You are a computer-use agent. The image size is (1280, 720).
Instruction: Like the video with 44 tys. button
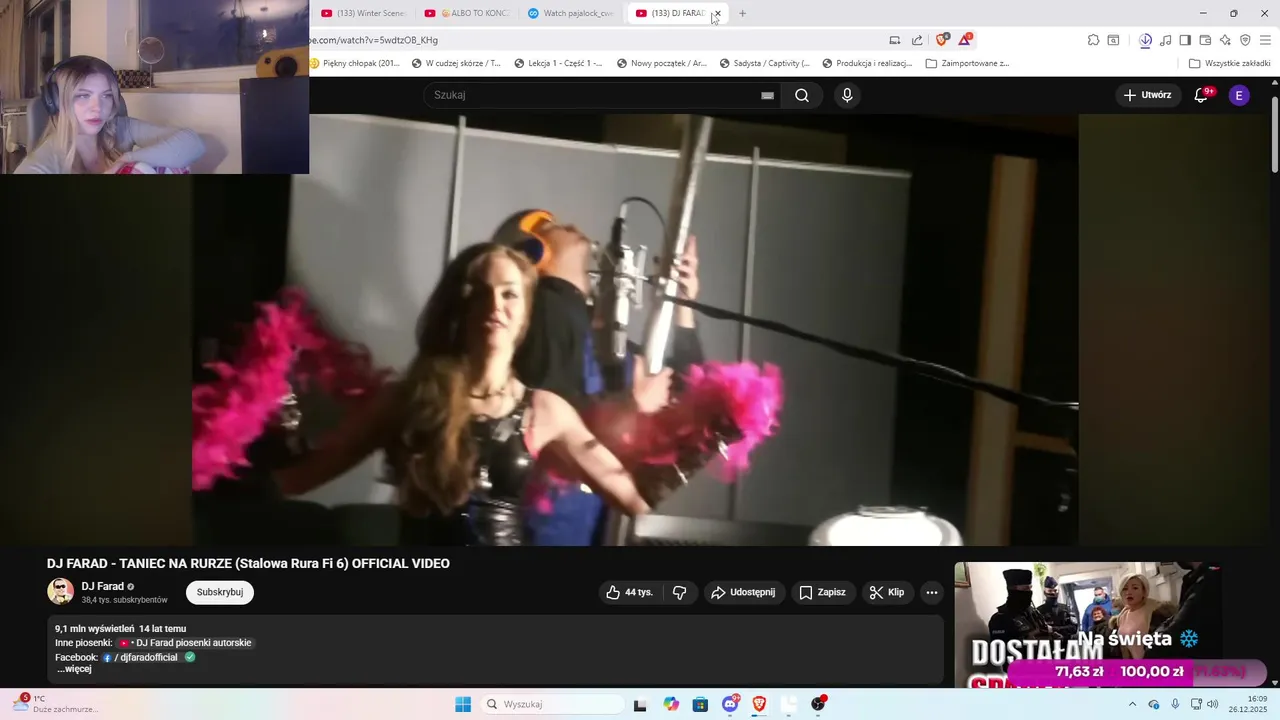[x=629, y=592]
